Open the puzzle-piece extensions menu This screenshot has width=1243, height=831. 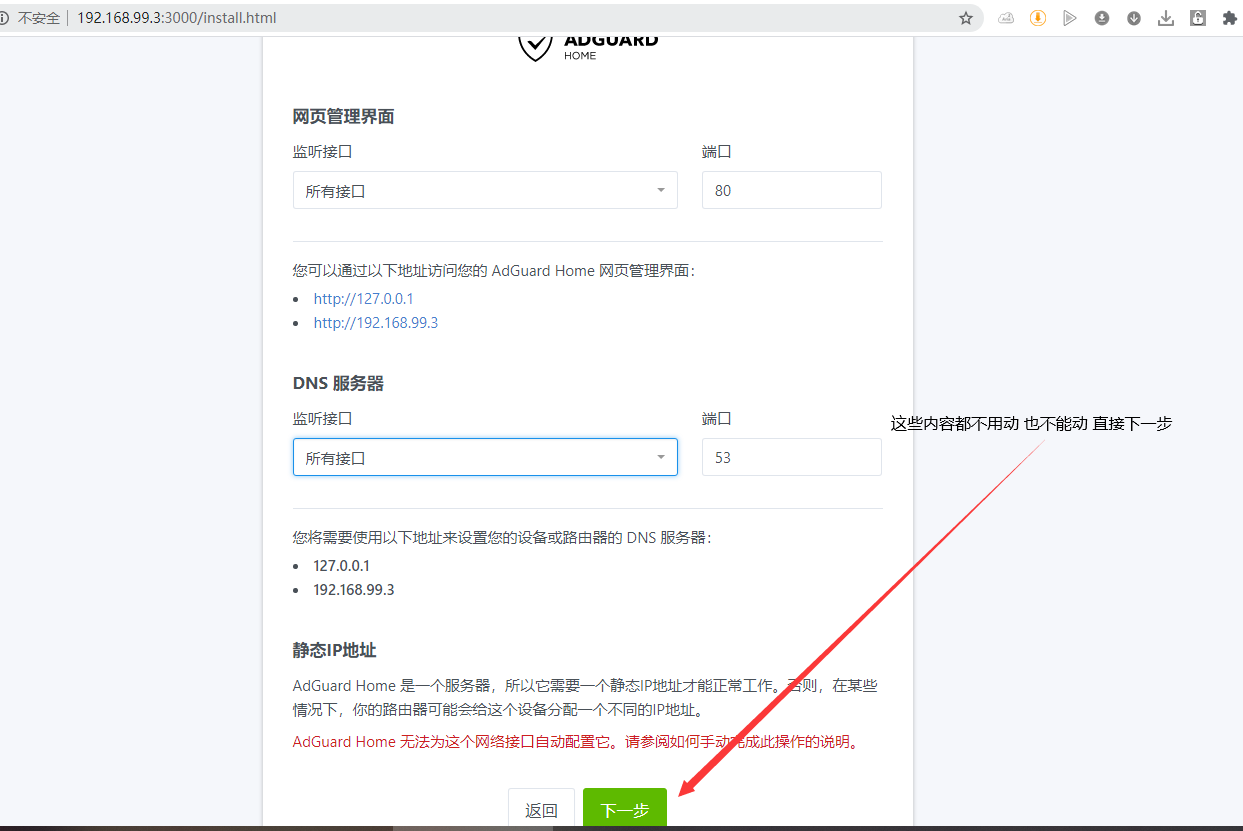(1230, 18)
